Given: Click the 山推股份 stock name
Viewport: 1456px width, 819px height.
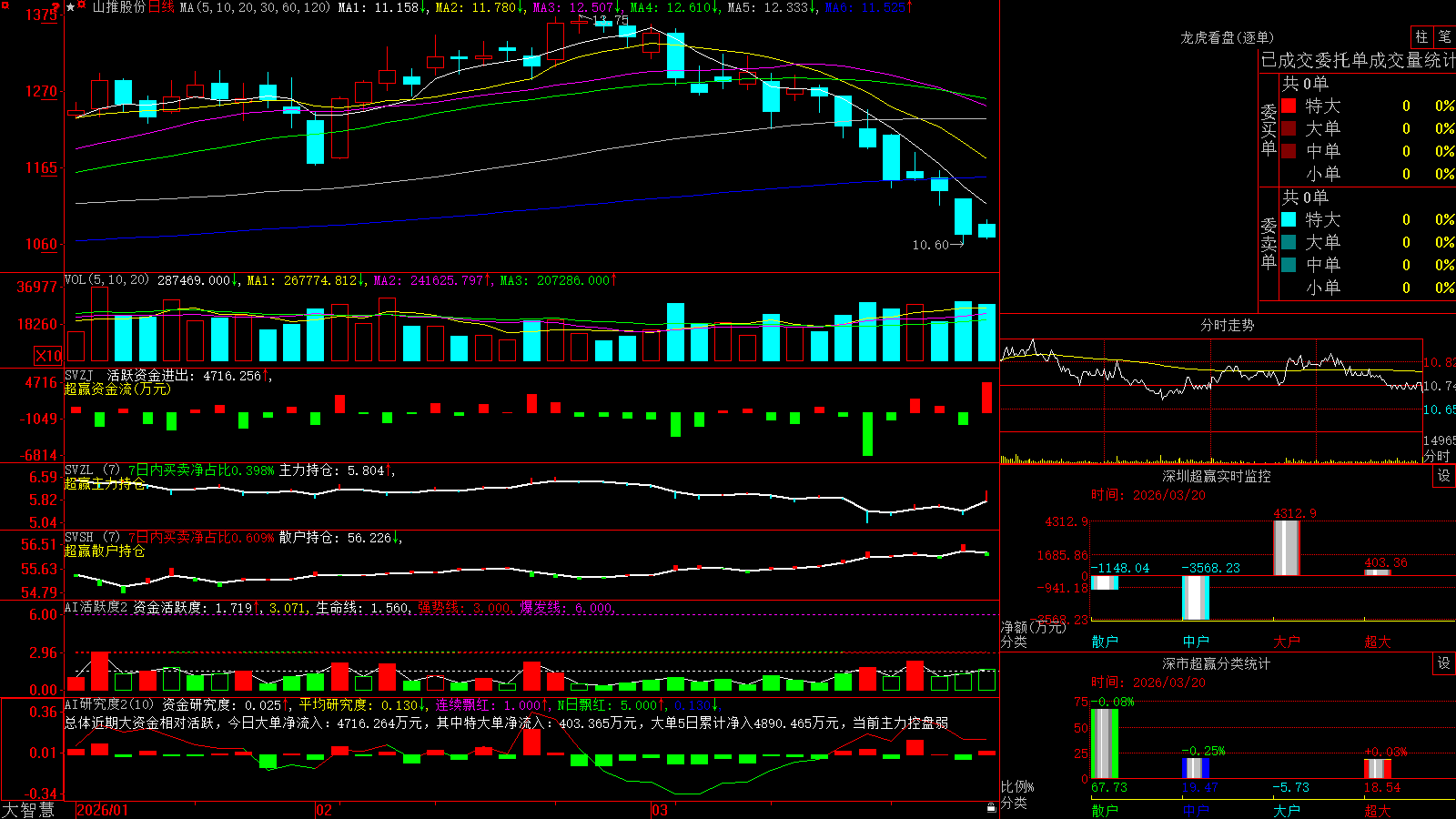Looking at the screenshot, I should pyautogui.click(x=118, y=7).
